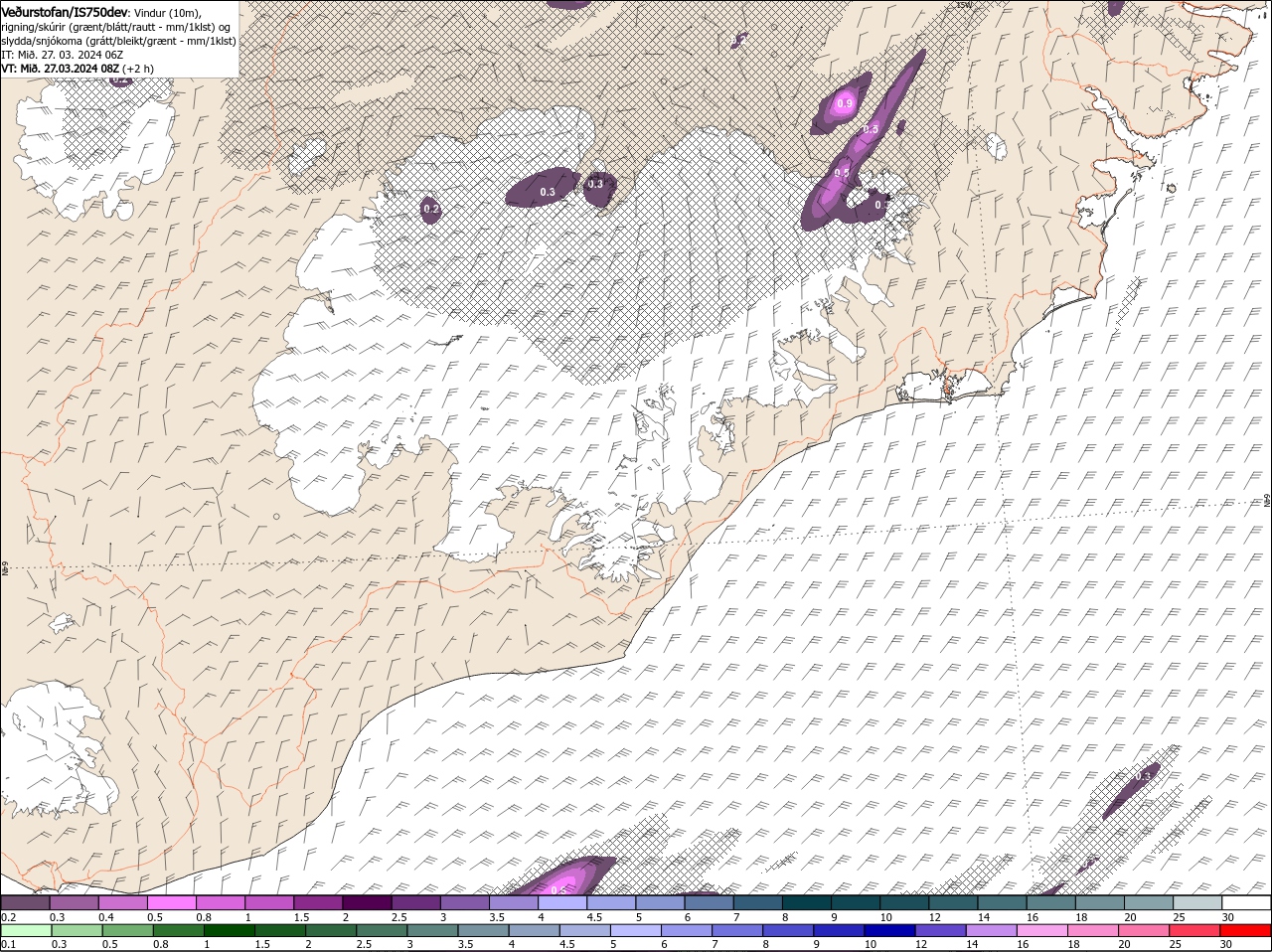The height and width of the screenshot is (952, 1272).
Task: Click the 0.2 value inside the small purple oval
Action: [x=431, y=209]
